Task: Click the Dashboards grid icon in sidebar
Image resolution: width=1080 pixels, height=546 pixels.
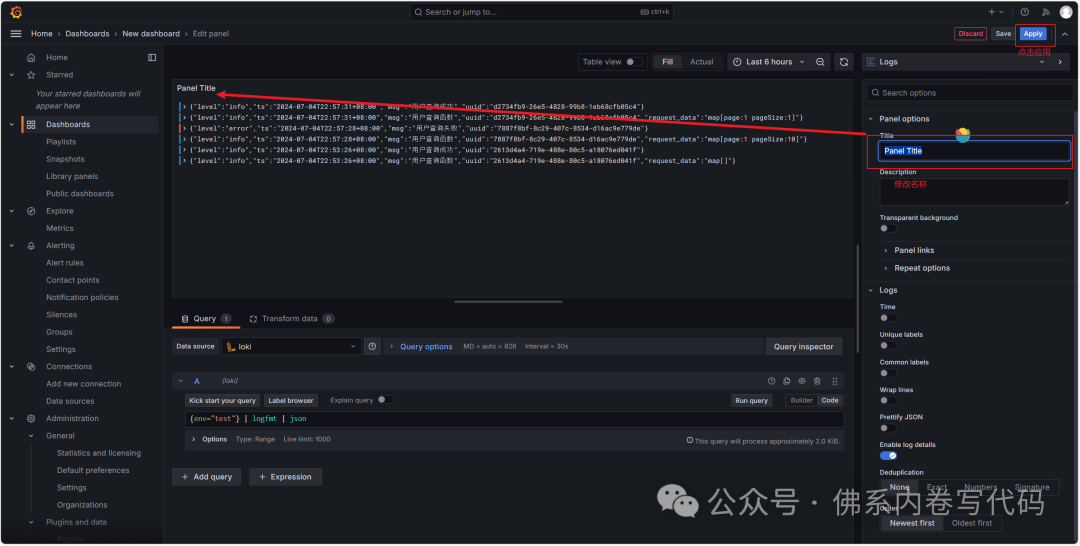Action: tap(31, 125)
